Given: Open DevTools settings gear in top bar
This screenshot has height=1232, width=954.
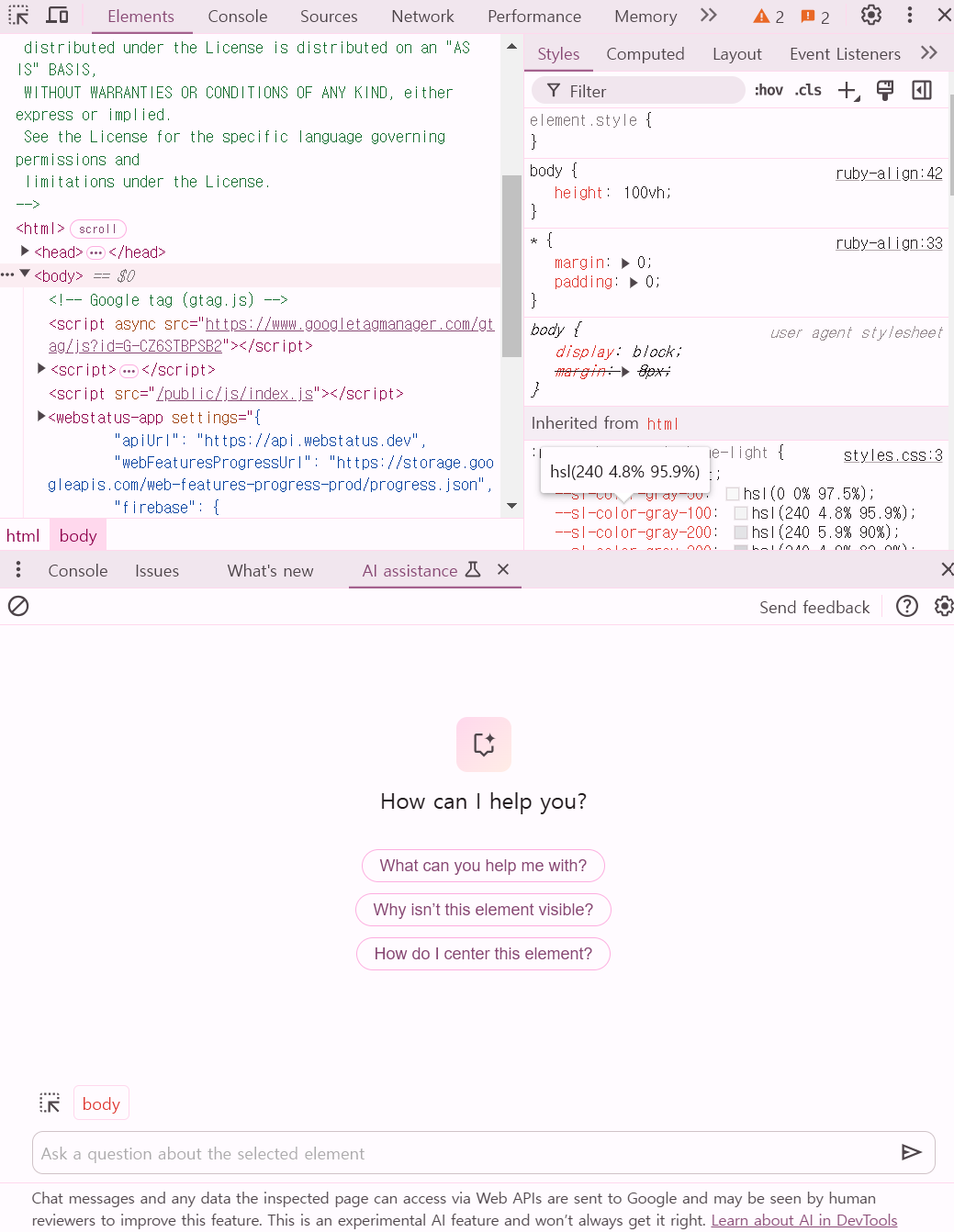Looking at the screenshot, I should pos(870,16).
